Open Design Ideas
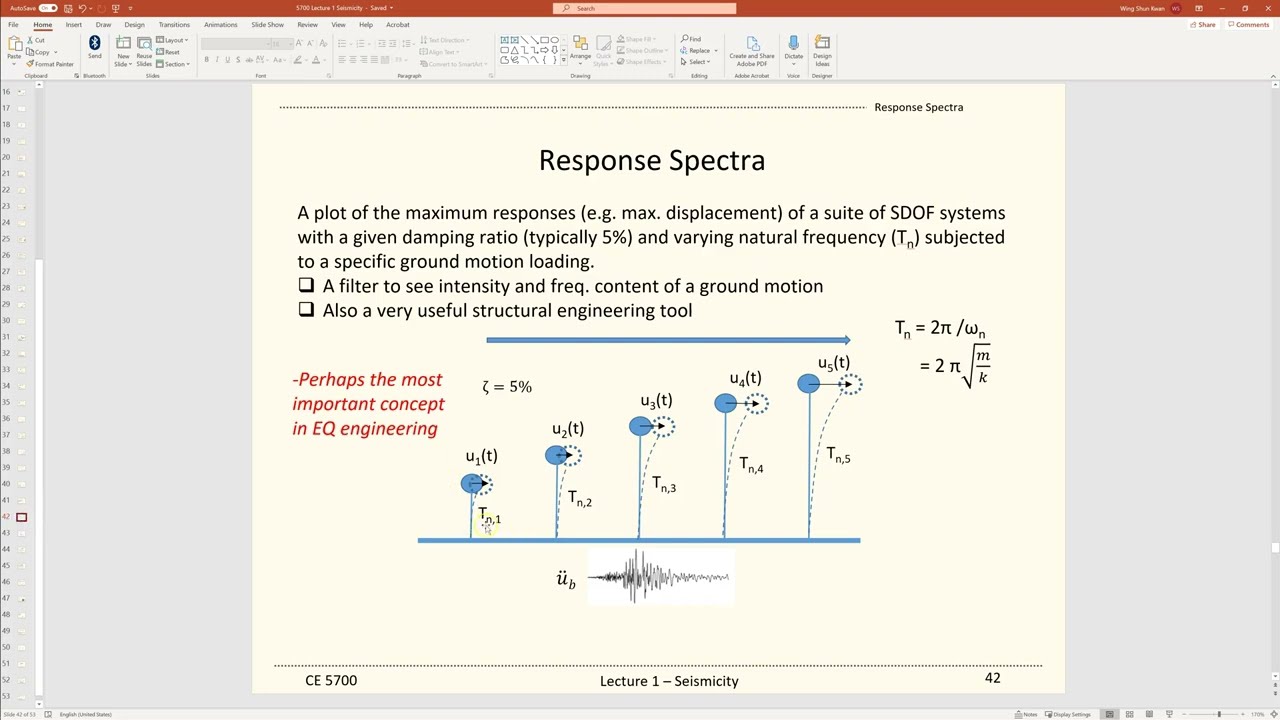The image size is (1280, 720). tap(822, 51)
